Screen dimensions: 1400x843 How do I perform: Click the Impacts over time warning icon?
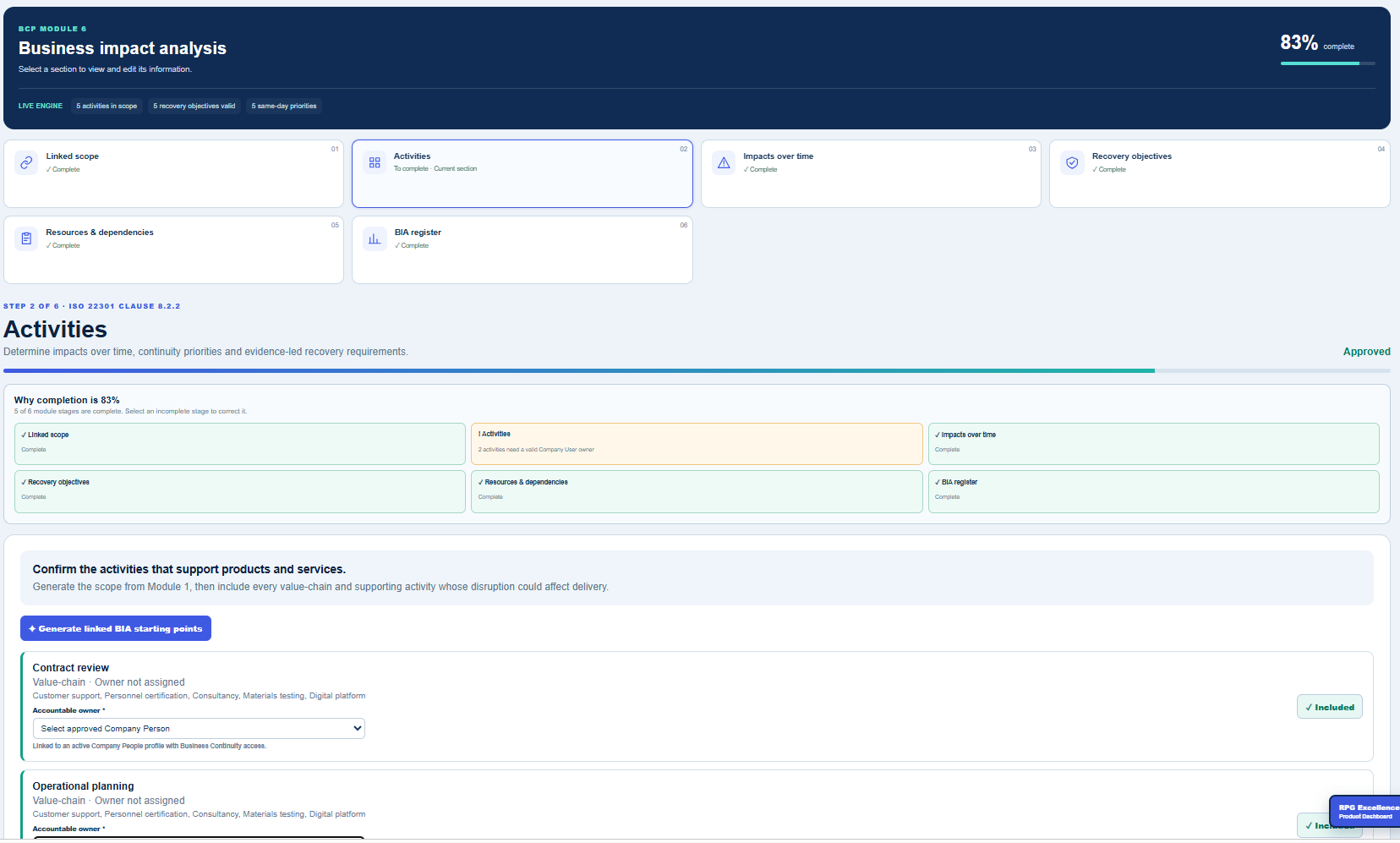[x=724, y=162]
